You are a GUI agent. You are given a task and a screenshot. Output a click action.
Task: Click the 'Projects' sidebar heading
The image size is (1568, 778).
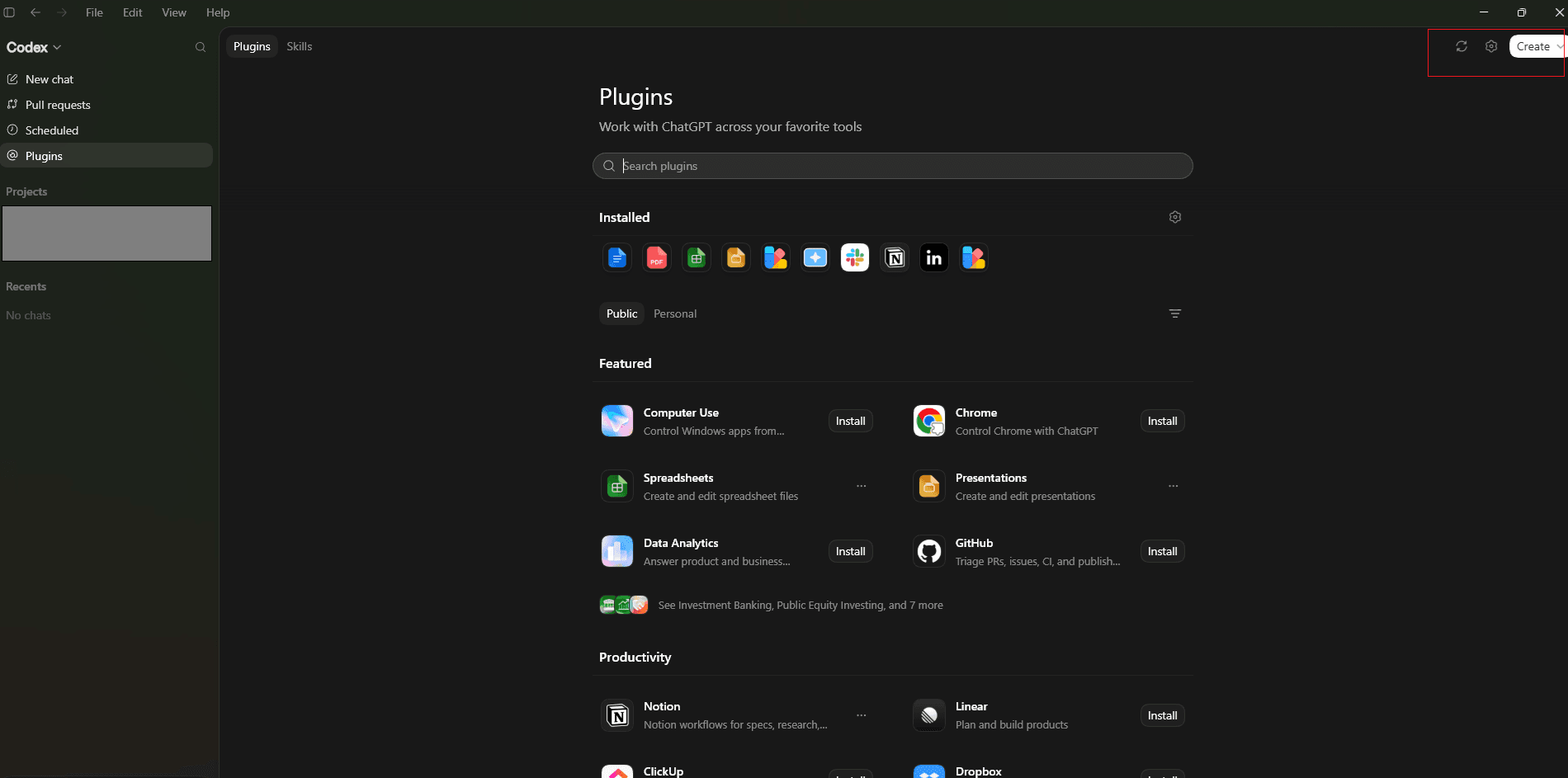click(x=26, y=191)
